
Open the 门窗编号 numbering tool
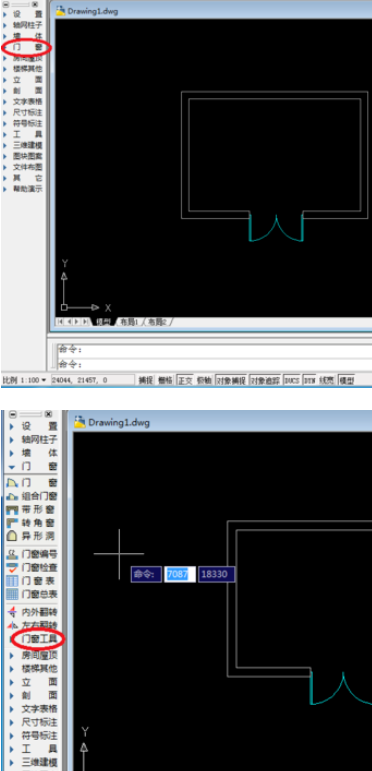(x=32, y=554)
